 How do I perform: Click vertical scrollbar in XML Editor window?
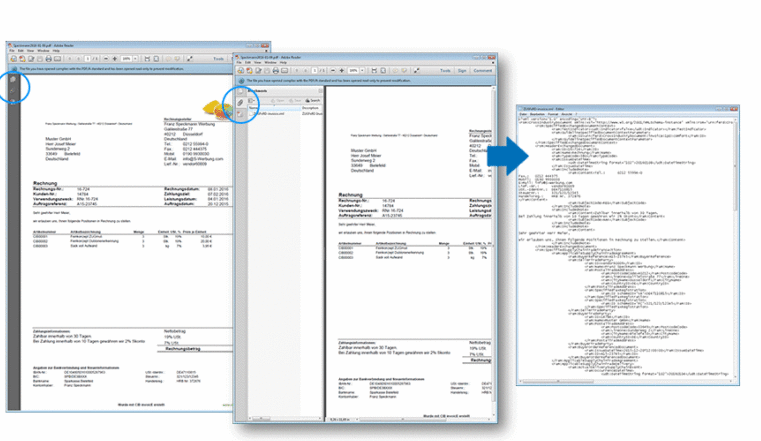pyautogui.click(x=736, y=247)
